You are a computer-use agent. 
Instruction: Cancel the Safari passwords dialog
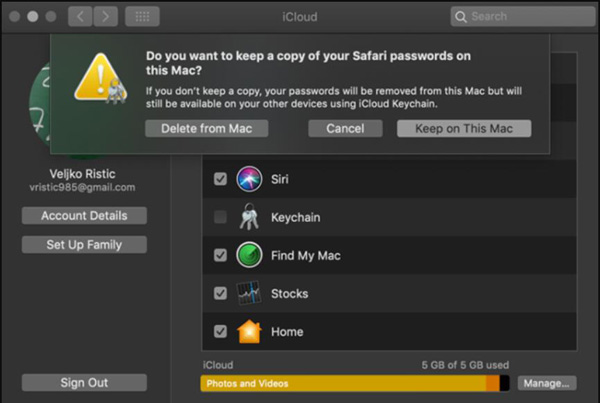(345, 129)
